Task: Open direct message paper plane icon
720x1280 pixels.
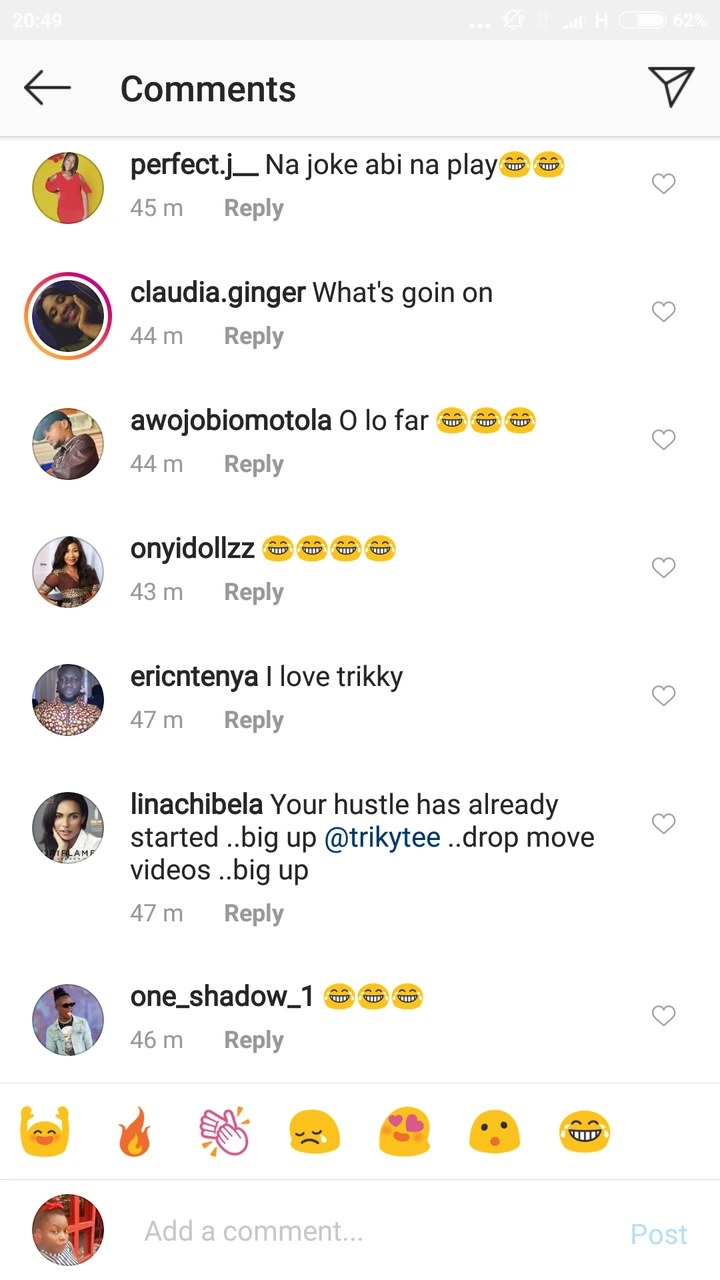Action: pos(670,87)
